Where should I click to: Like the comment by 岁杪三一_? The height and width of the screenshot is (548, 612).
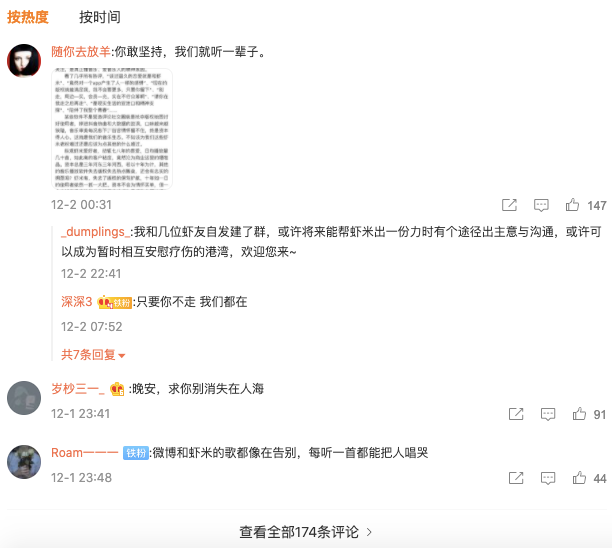(x=579, y=414)
